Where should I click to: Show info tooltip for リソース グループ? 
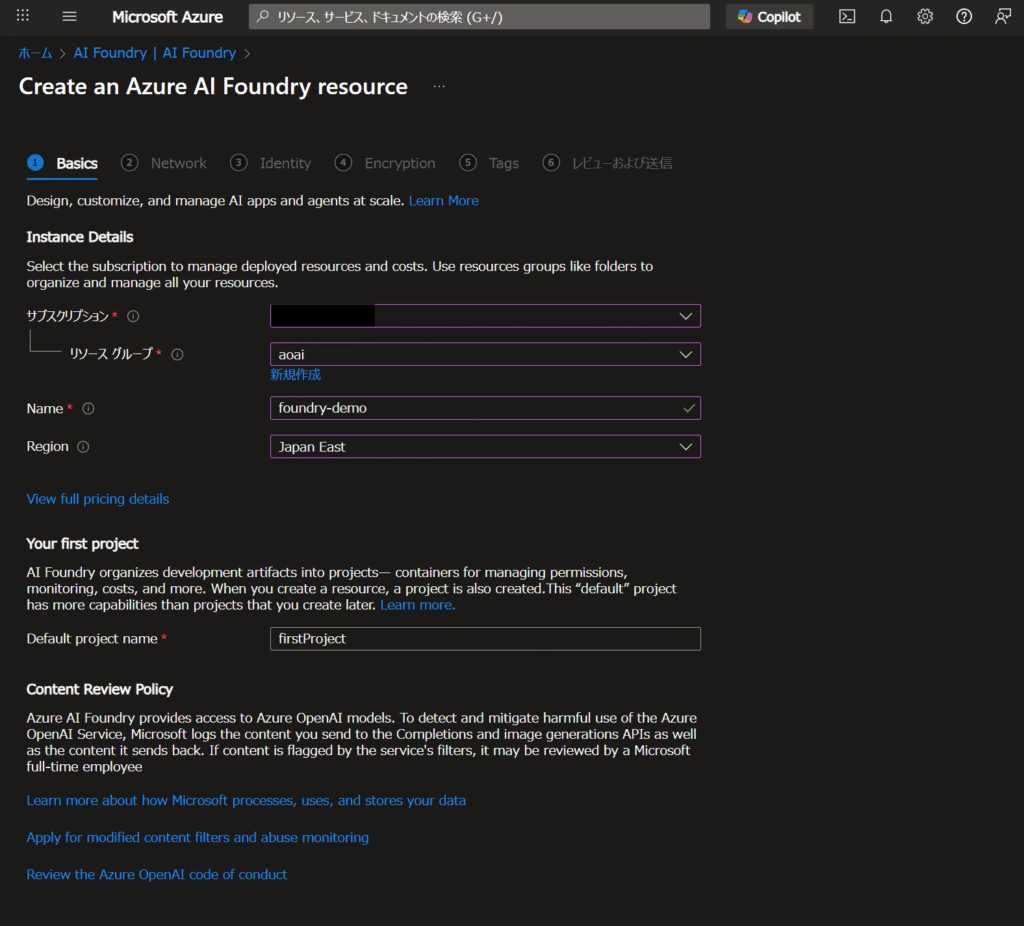click(x=178, y=355)
